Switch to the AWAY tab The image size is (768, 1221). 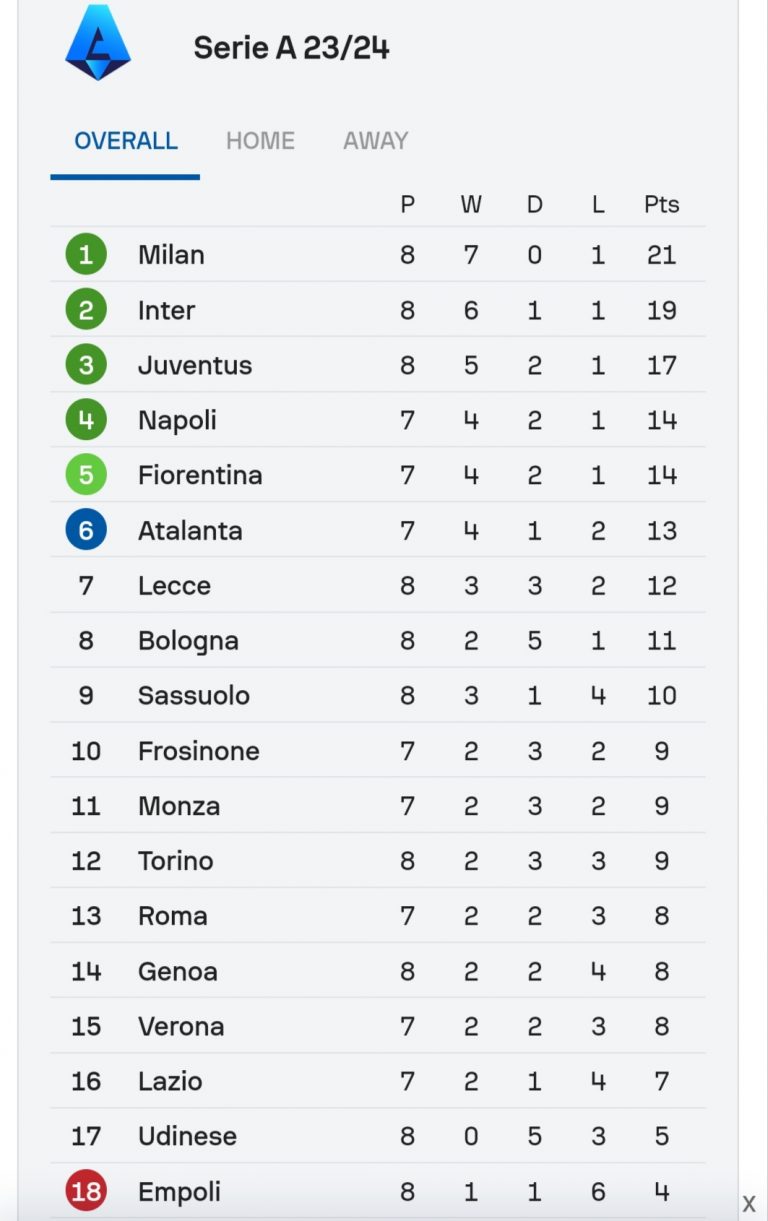(375, 141)
